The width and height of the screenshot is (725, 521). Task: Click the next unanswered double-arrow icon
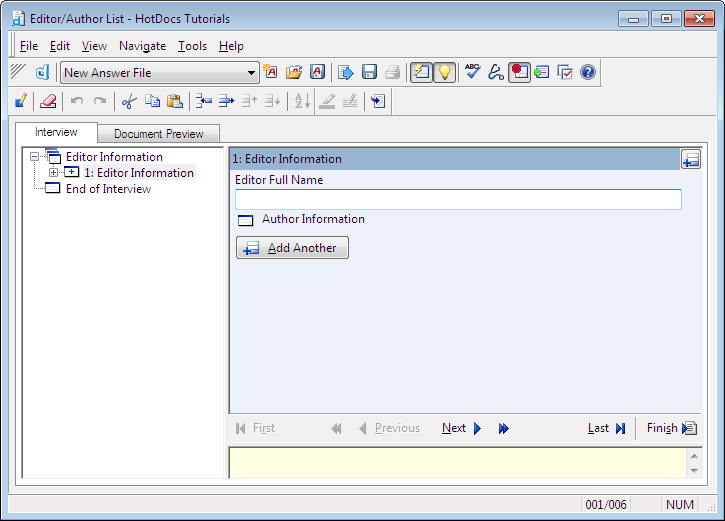(x=504, y=429)
